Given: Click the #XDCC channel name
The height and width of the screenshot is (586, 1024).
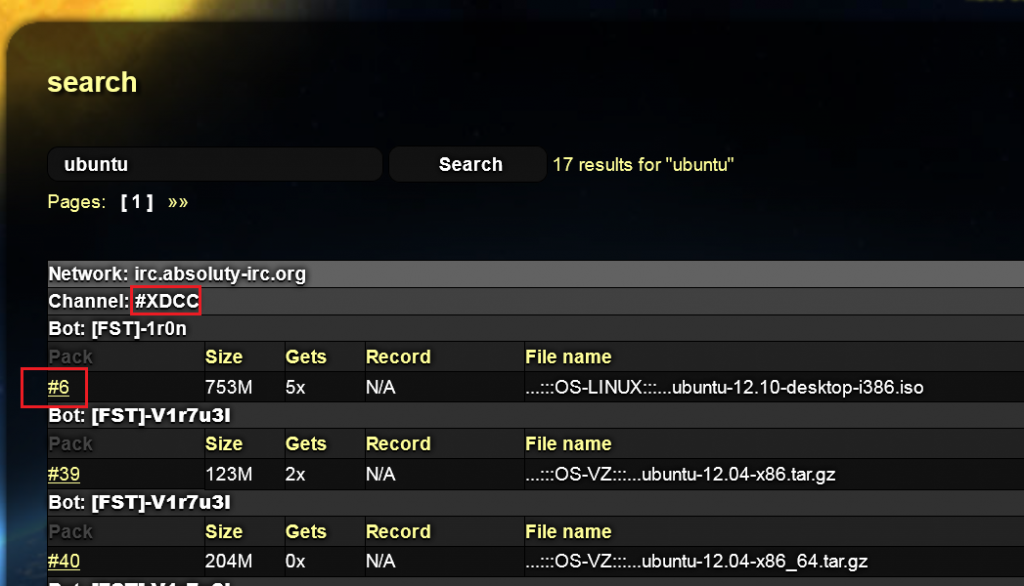Looking at the screenshot, I should (x=166, y=301).
